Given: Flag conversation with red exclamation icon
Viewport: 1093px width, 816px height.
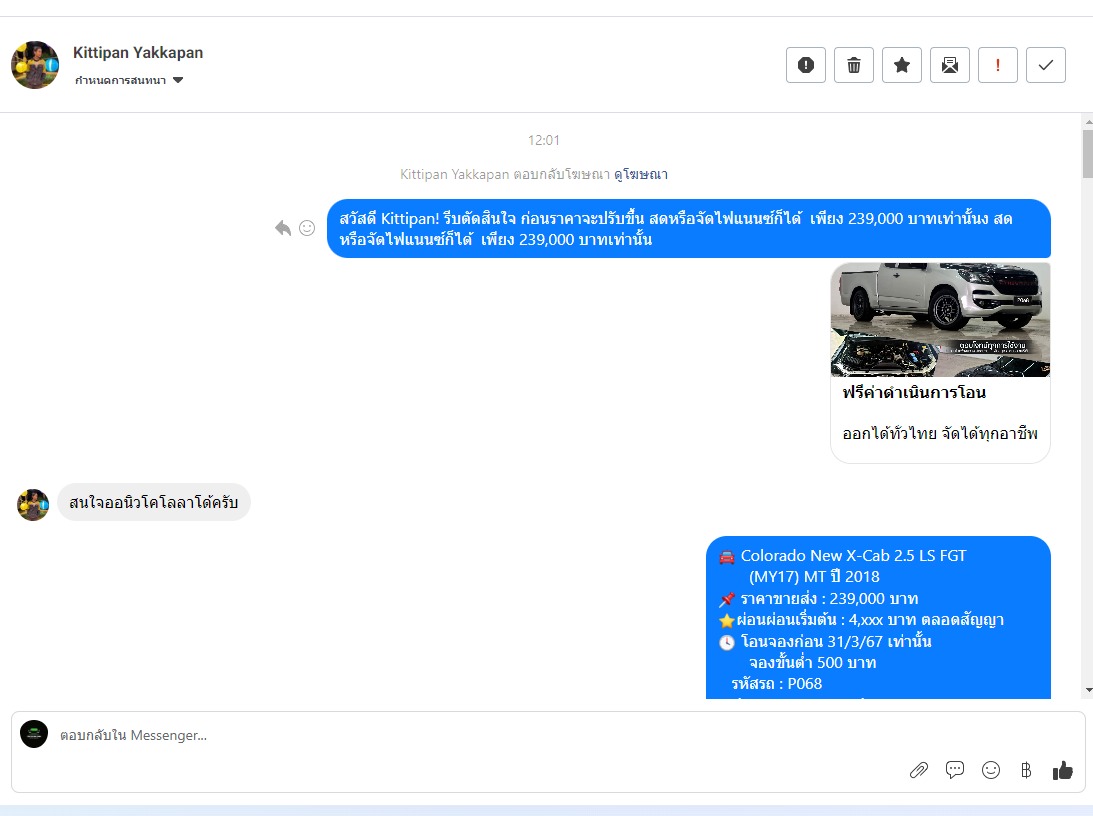Looking at the screenshot, I should 998,65.
